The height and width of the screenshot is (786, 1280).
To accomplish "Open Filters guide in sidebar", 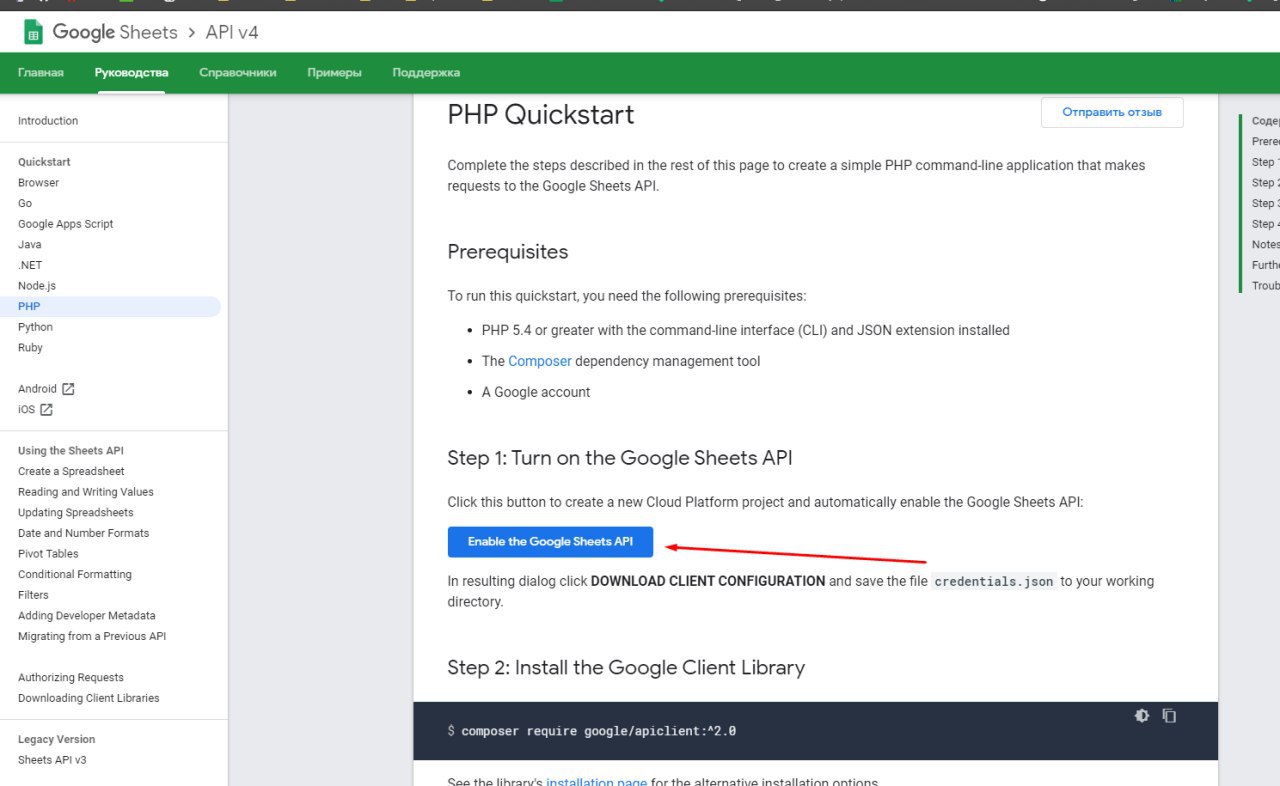I will point(33,595).
